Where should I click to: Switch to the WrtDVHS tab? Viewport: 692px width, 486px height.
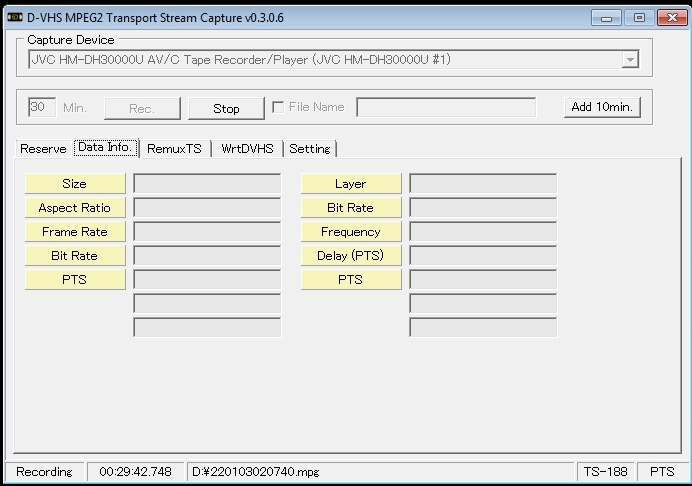click(247, 149)
